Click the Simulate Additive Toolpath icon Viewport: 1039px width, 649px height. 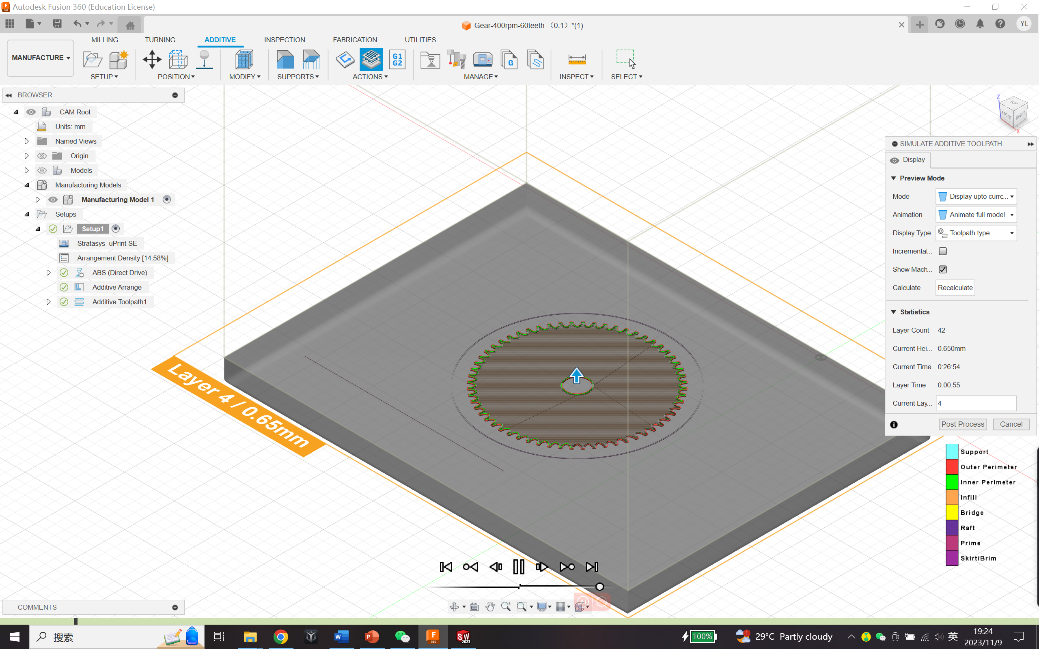coord(371,60)
